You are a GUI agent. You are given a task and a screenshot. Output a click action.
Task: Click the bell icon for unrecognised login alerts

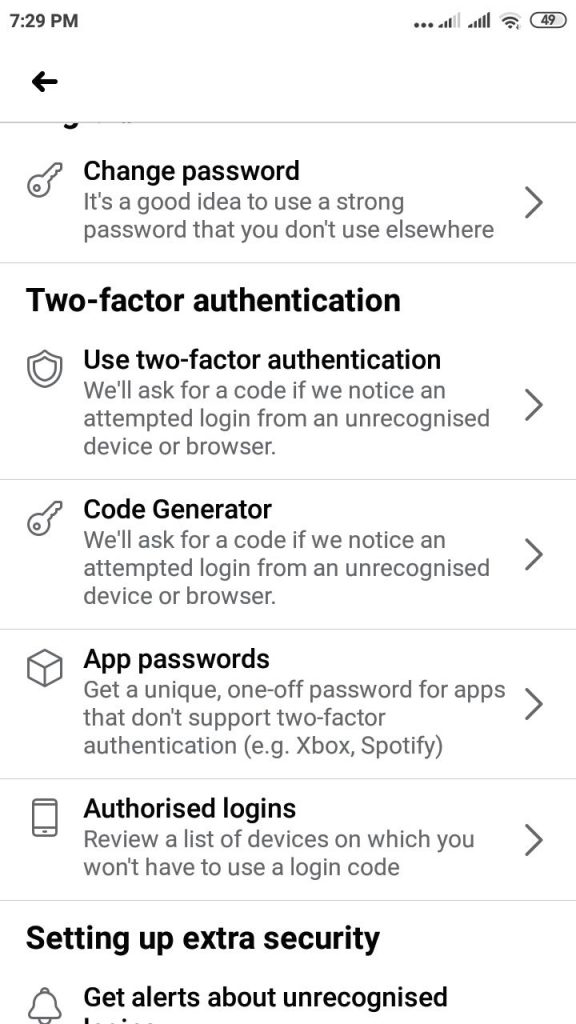pyautogui.click(x=44, y=1006)
